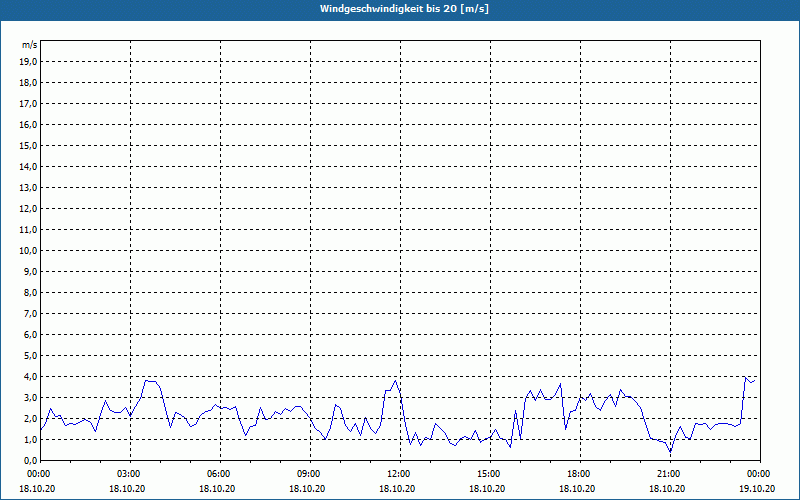Select the '9,0' y-axis label

[x=31, y=271]
